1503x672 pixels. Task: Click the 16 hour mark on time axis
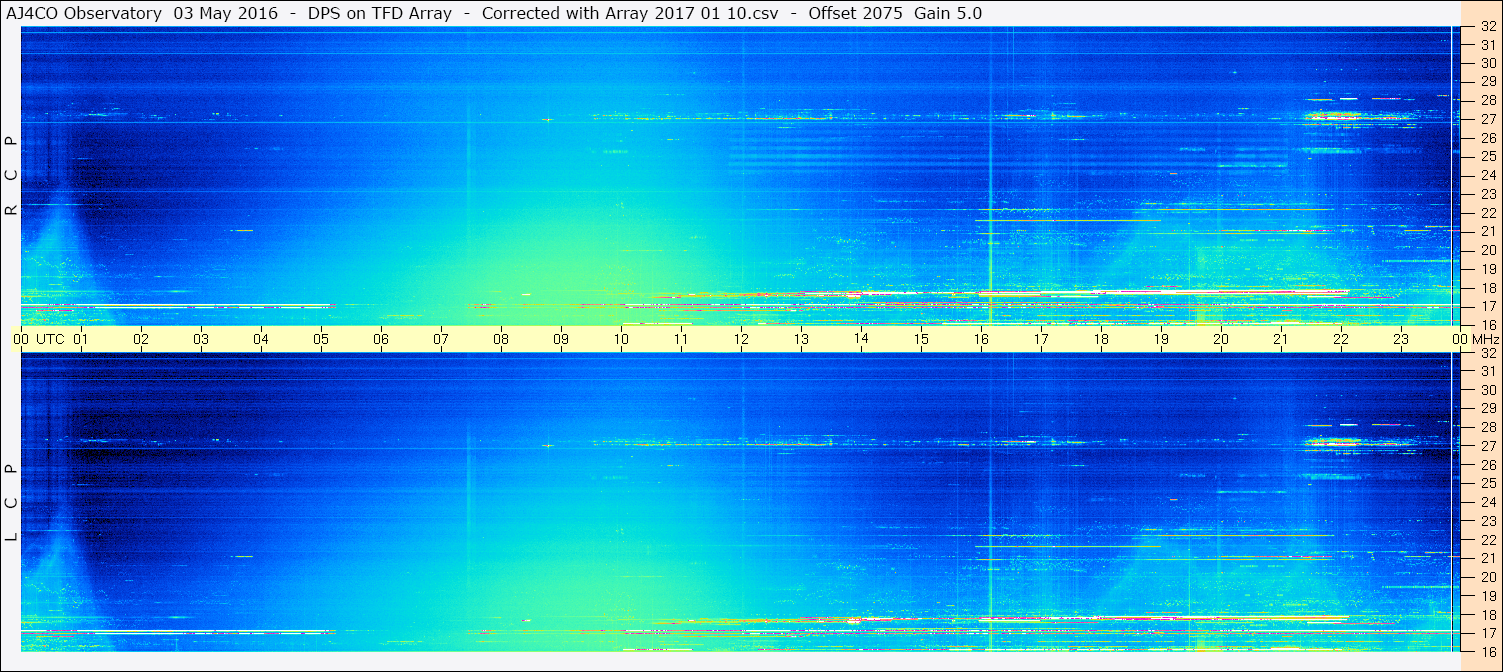[981, 339]
